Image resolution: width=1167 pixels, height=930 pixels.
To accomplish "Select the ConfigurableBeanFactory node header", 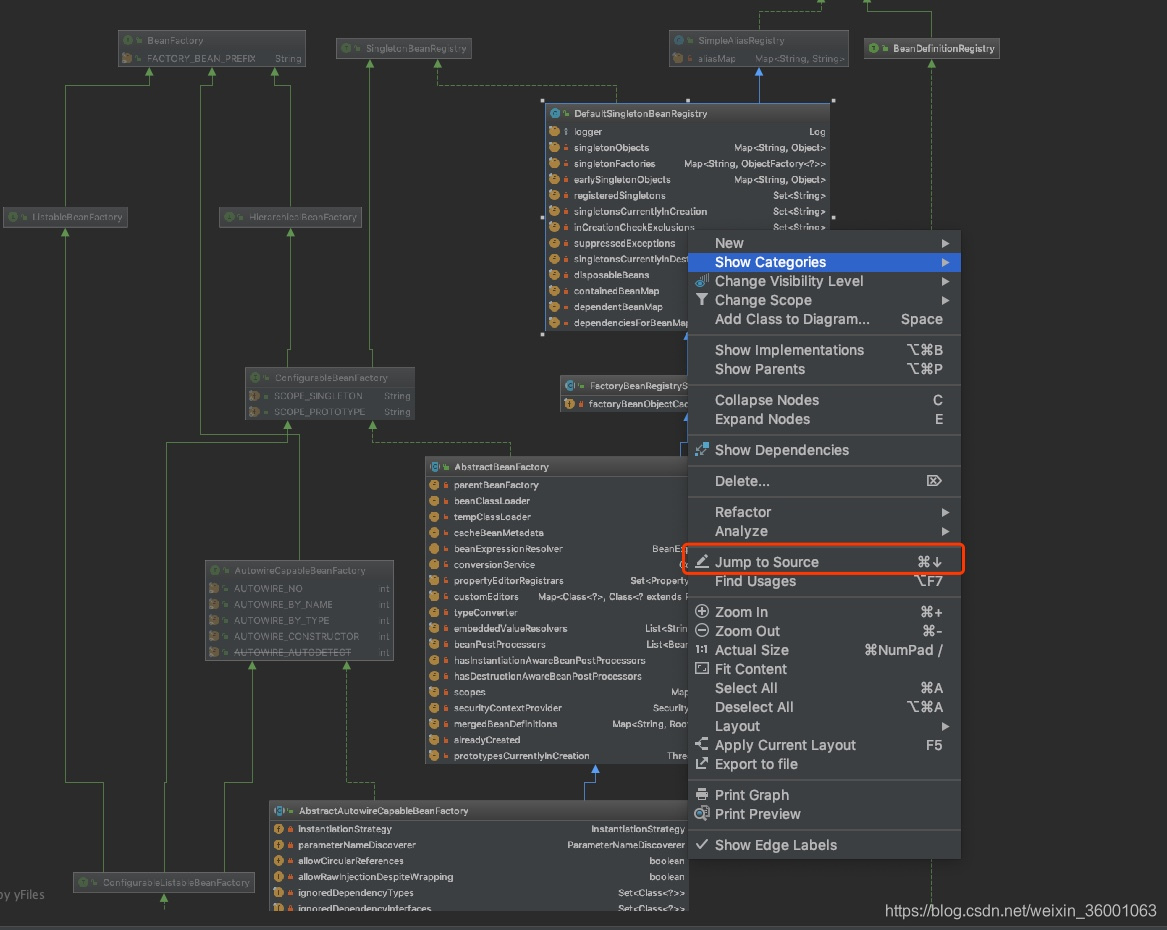I will pos(330,378).
